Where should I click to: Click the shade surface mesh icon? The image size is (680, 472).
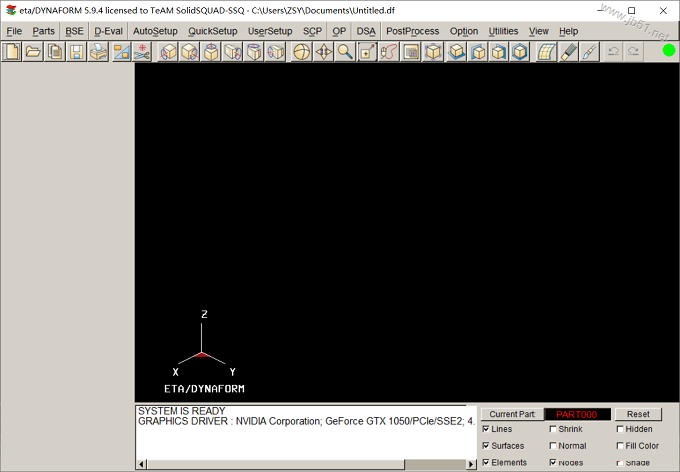coord(546,52)
